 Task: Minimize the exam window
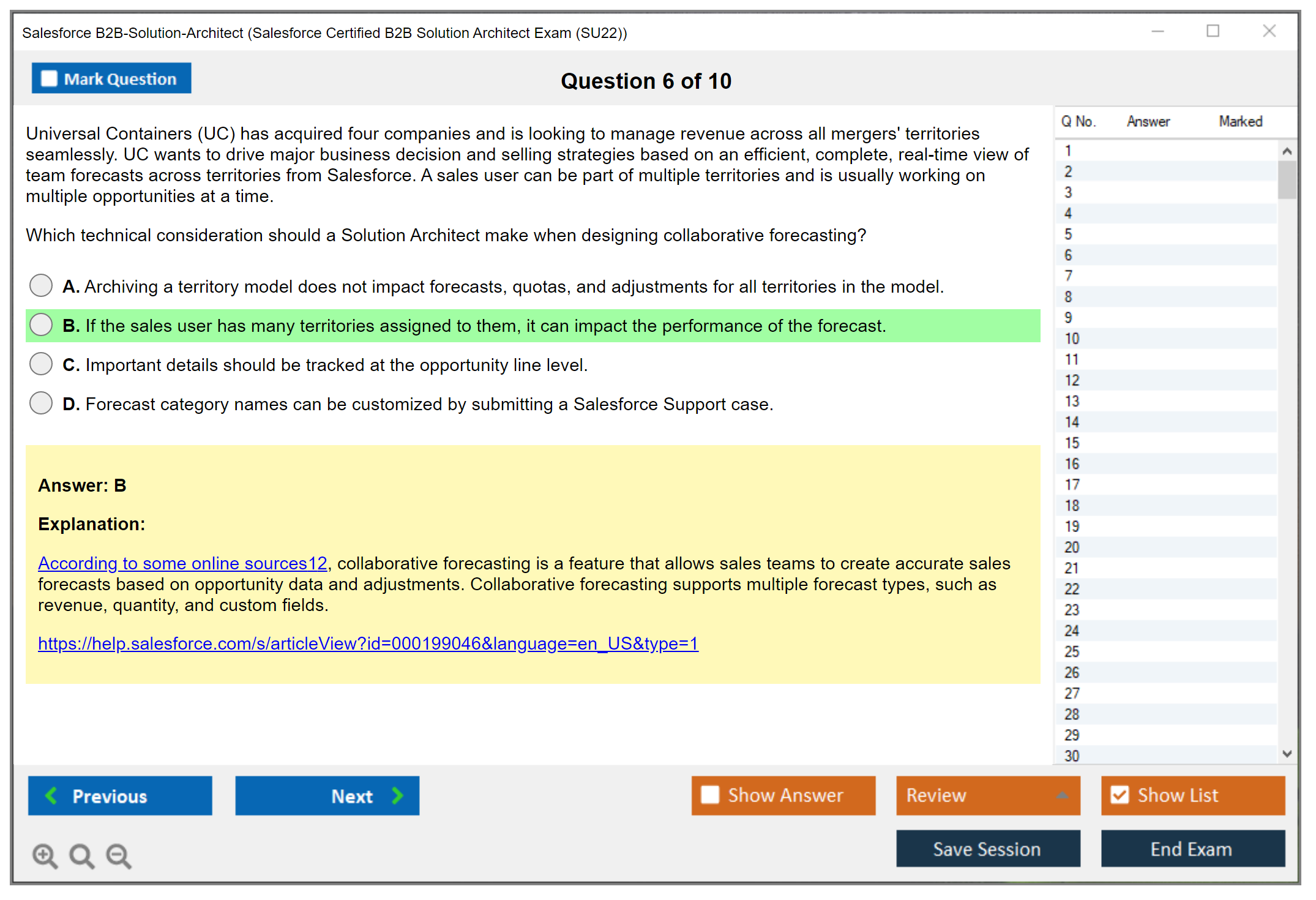point(1157,31)
